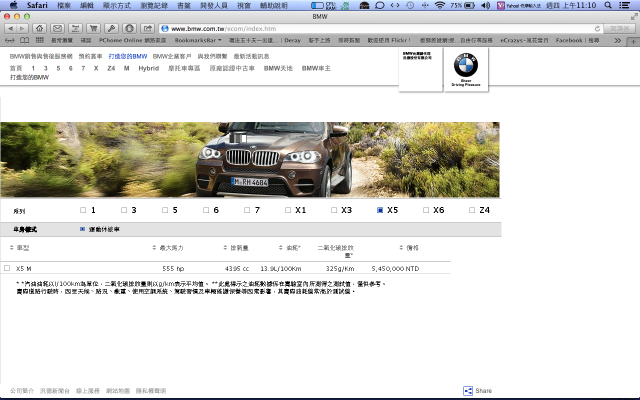Open the Hybrid nav link
The width and height of the screenshot is (640, 400).
point(149,68)
